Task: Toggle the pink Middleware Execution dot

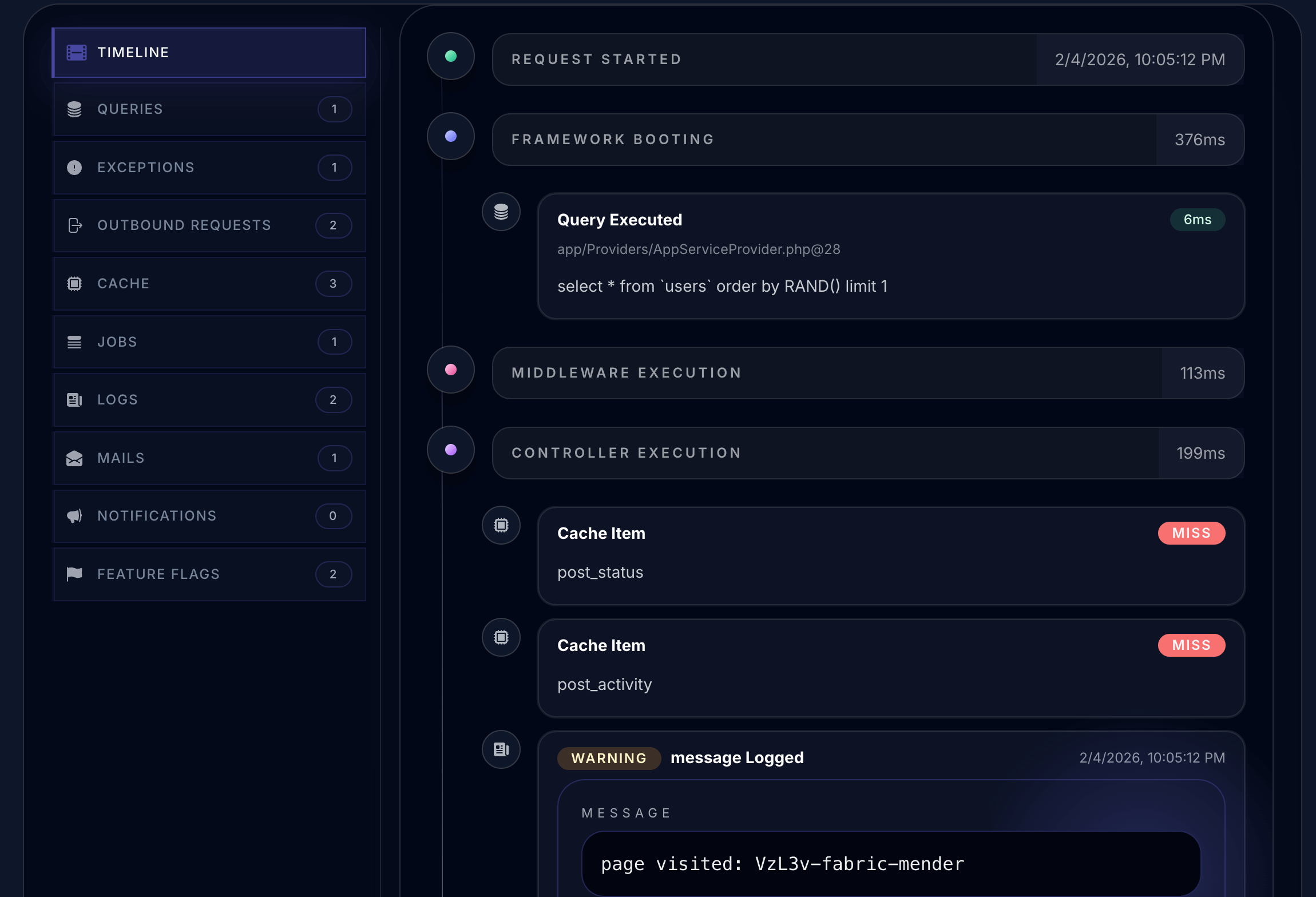Action: click(x=451, y=370)
